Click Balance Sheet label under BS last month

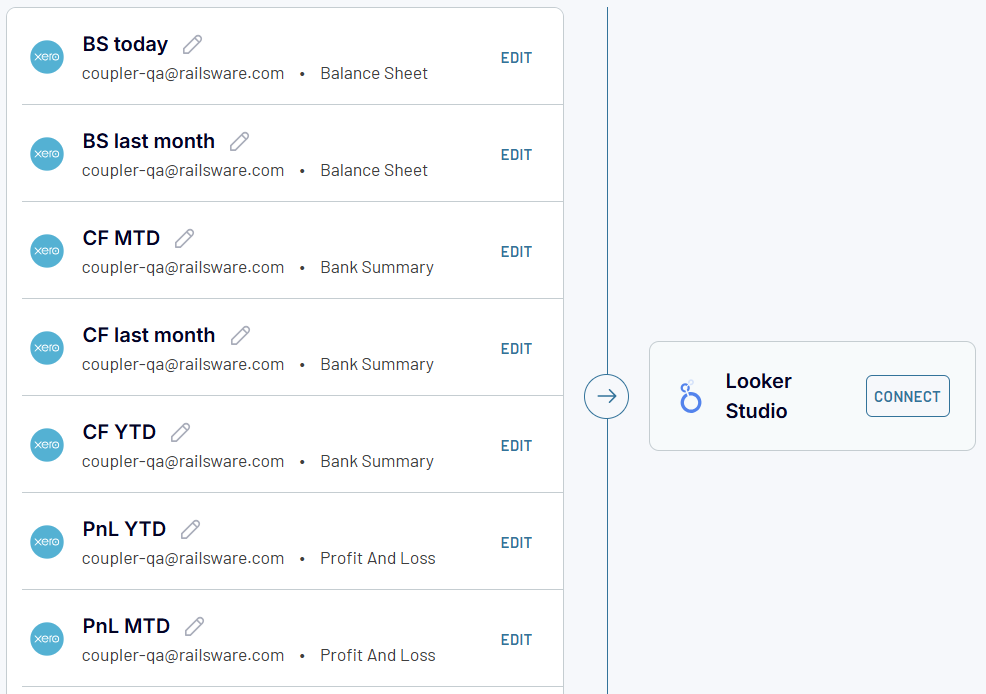tap(374, 170)
